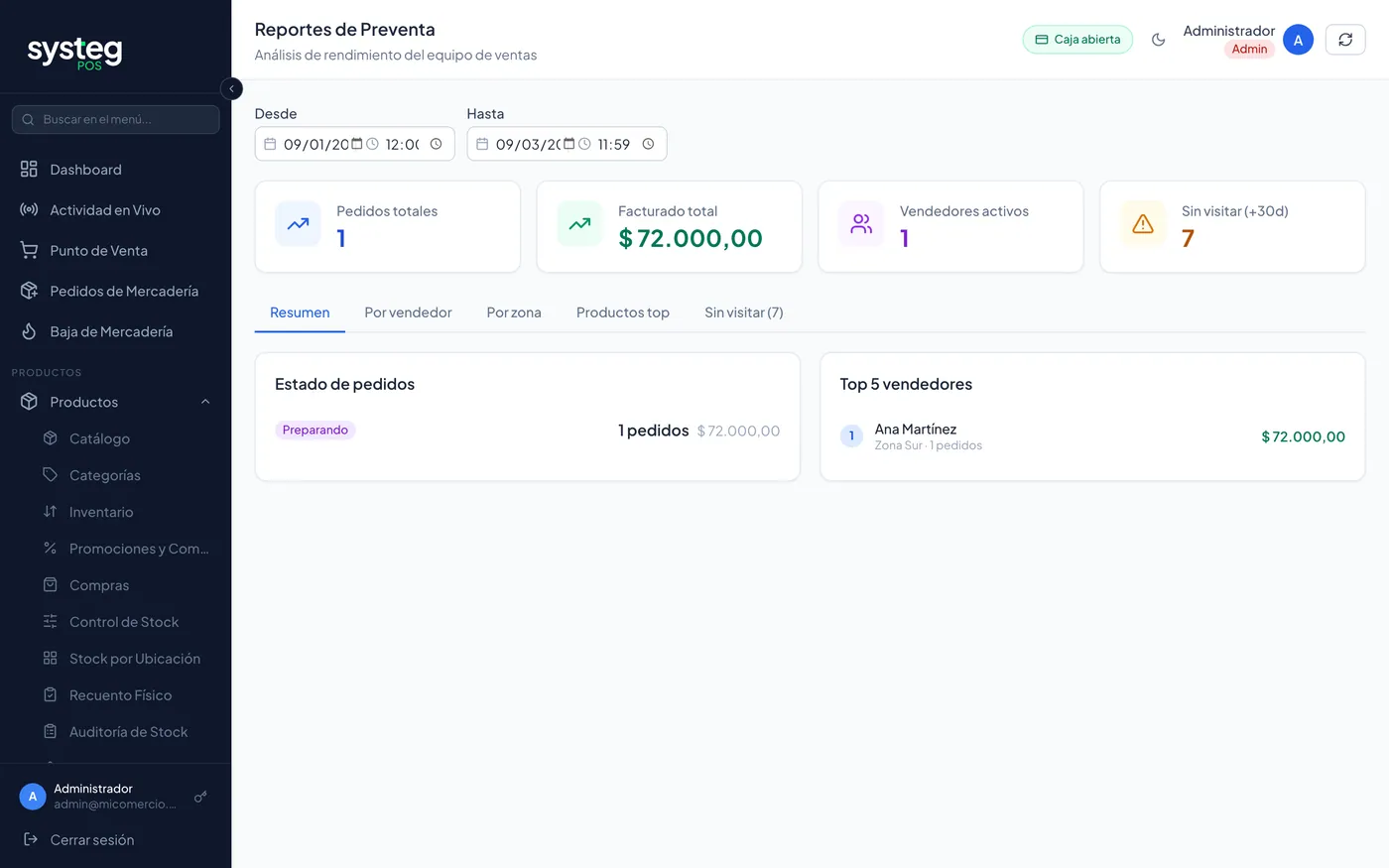Click the blue A avatar in header
The width and height of the screenshot is (1389, 868).
pos(1298,40)
